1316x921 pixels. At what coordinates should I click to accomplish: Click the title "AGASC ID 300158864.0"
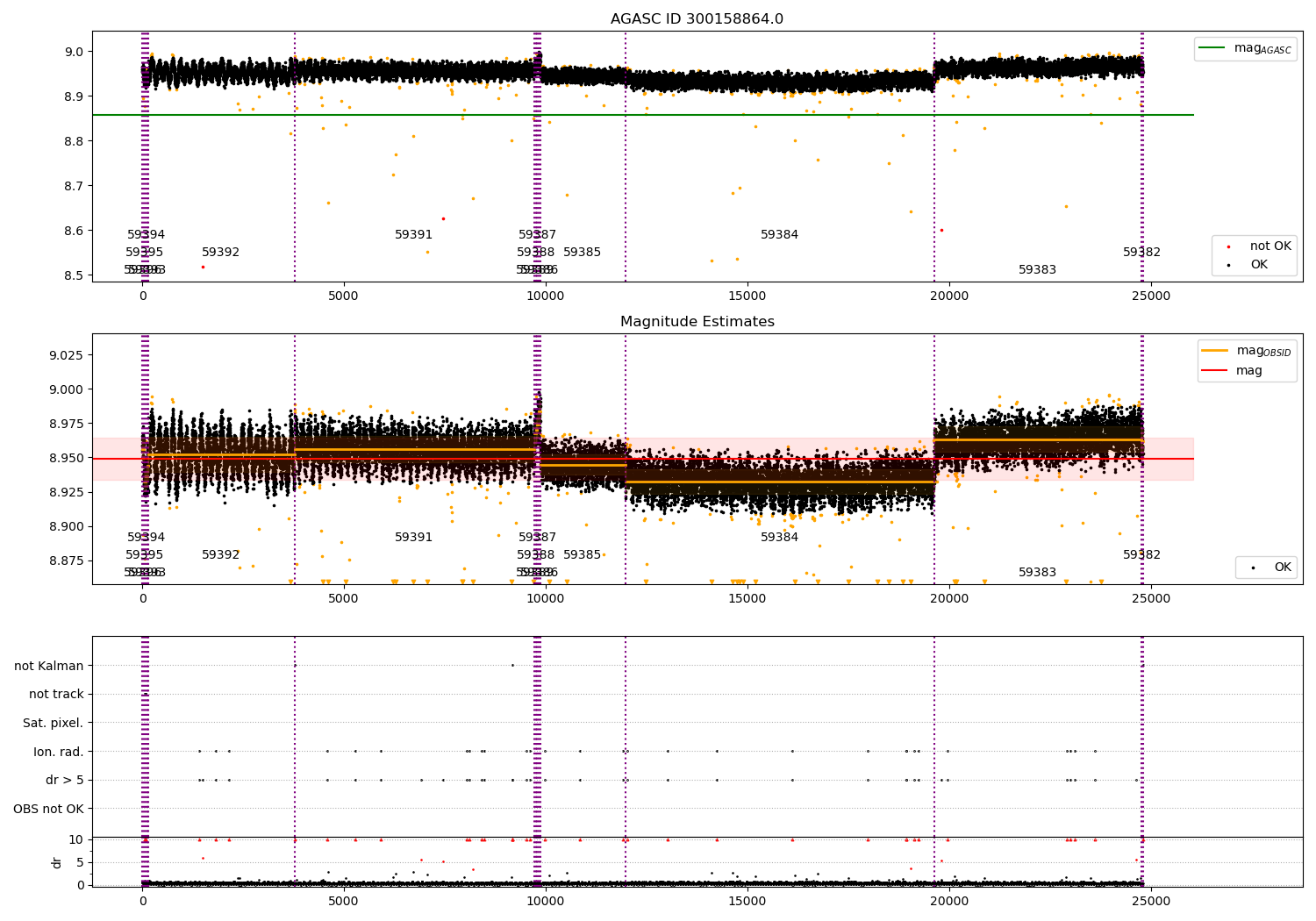[697, 19]
